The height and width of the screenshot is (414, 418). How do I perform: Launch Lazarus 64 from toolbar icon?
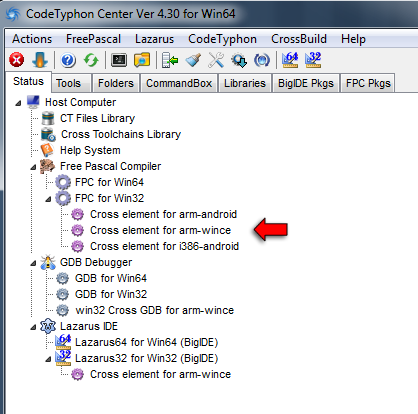click(290, 60)
